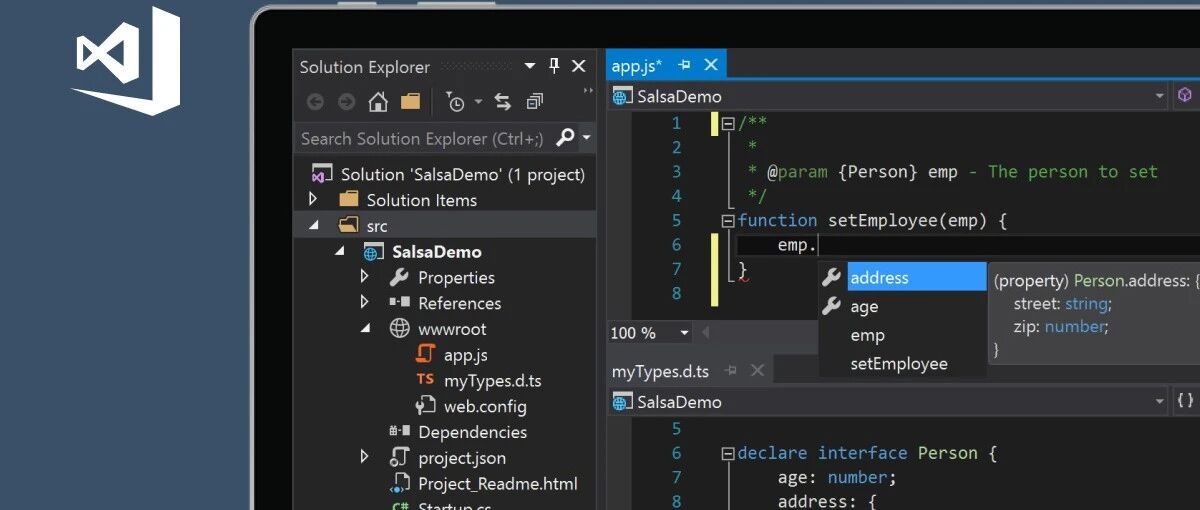This screenshot has width=1200, height=510.
Task: Click the Visual Studio logo
Action: click(x=125, y=61)
